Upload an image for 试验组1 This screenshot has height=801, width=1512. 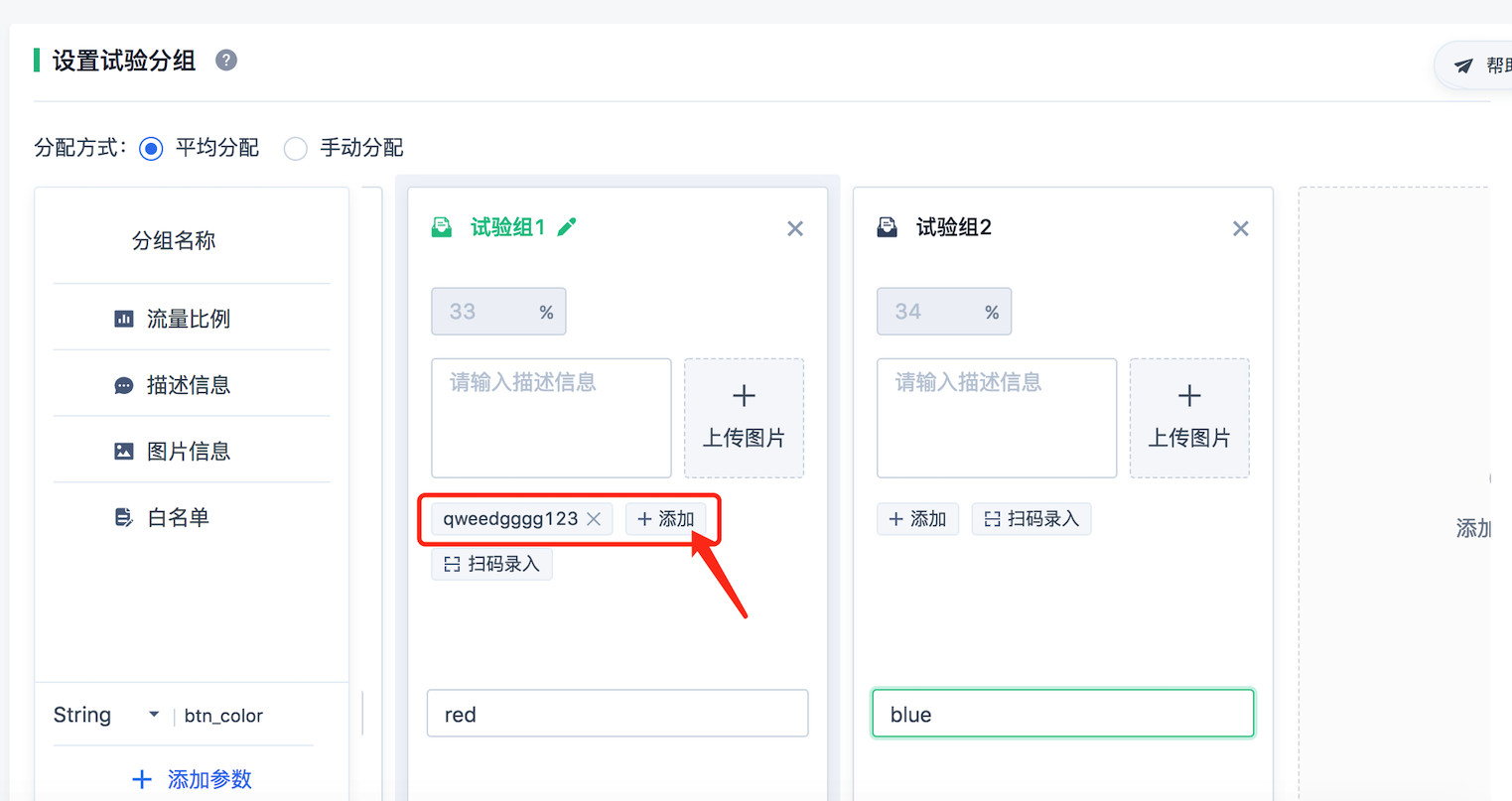tap(744, 418)
